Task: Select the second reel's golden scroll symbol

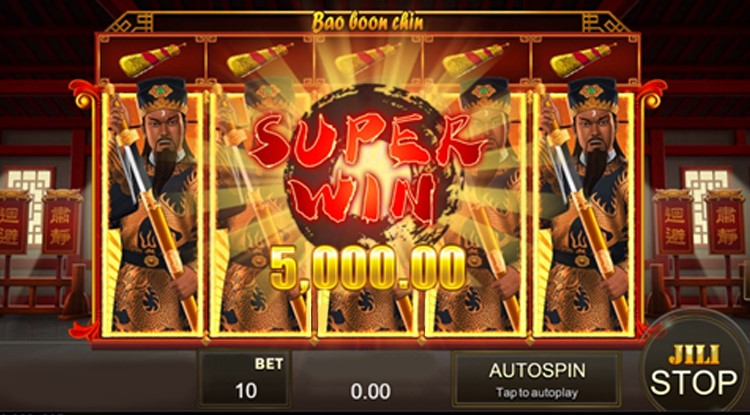Action: point(260,60)
